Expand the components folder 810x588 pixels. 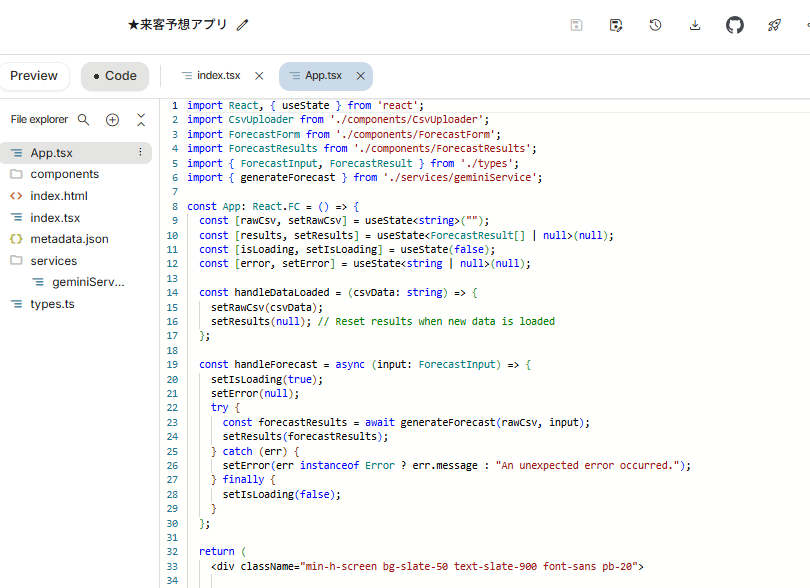point(64,174)
